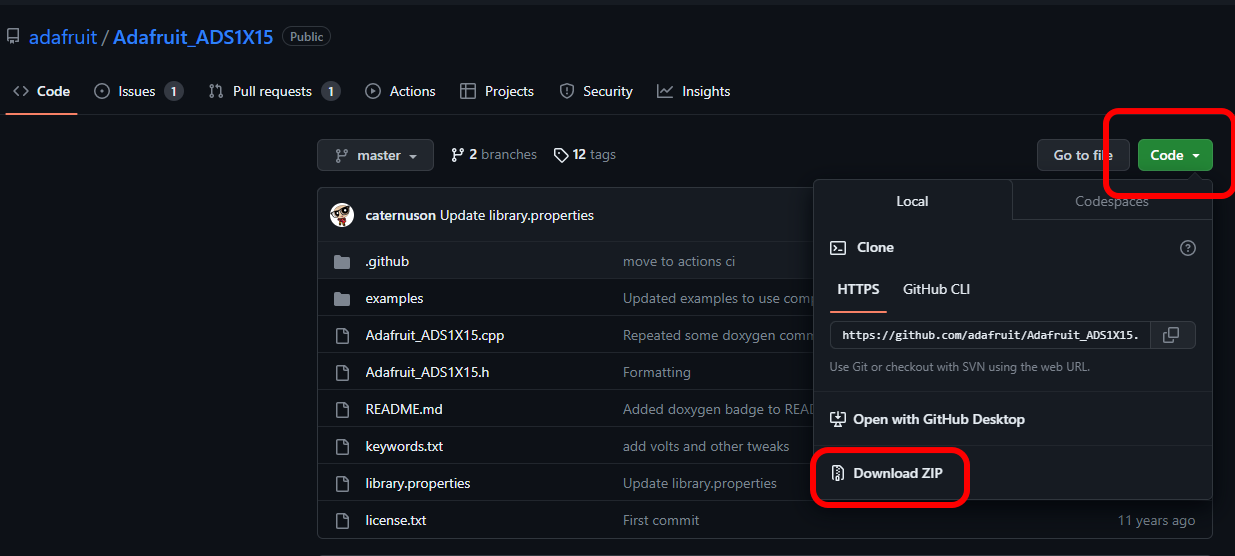Image resolution: width=1235 pixels, height=556 pixels.
Task: Open 'add volts and other tweaks' commit
Action: [706, 446]
